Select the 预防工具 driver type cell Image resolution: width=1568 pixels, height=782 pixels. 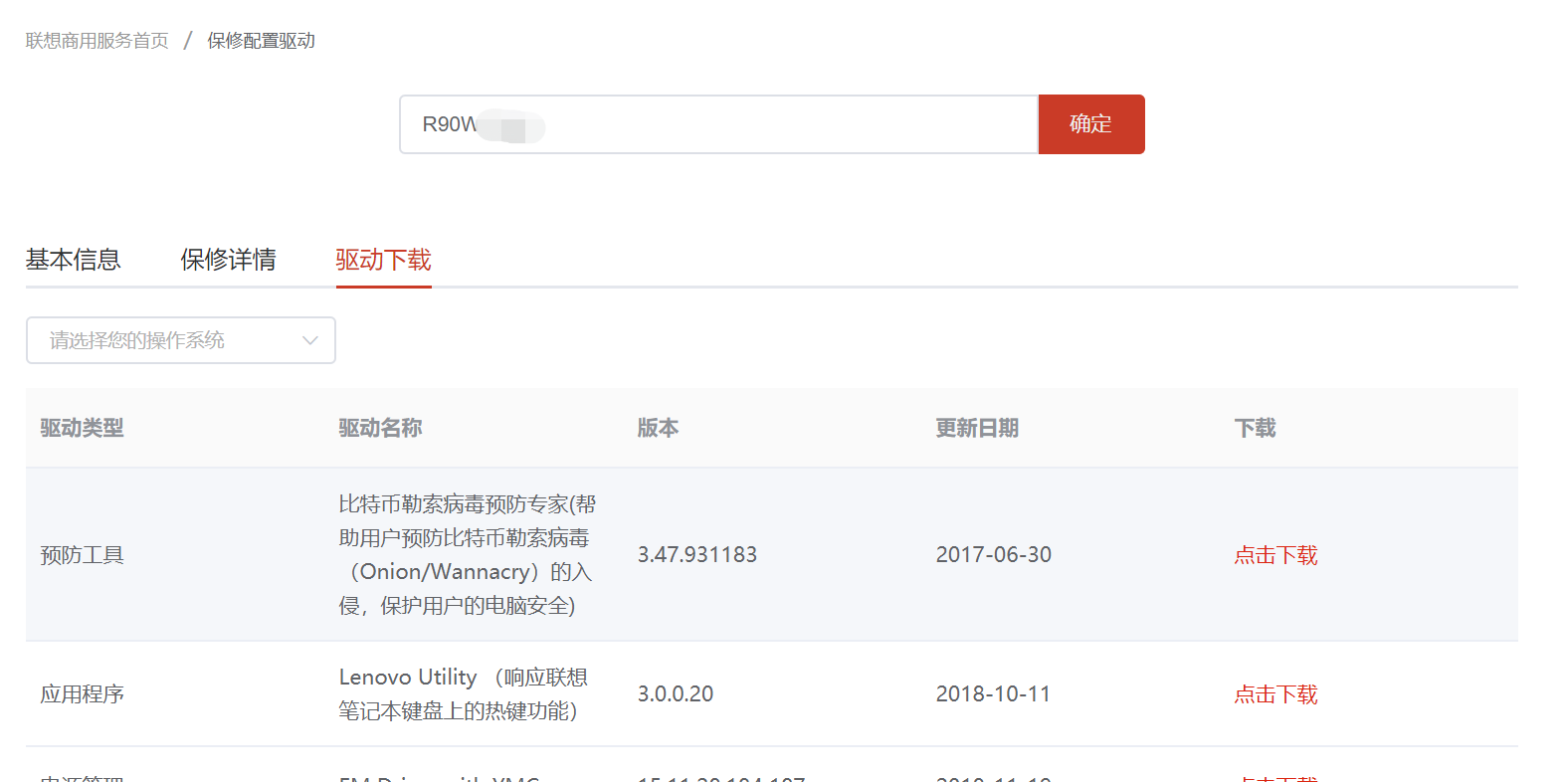point(82,555)
